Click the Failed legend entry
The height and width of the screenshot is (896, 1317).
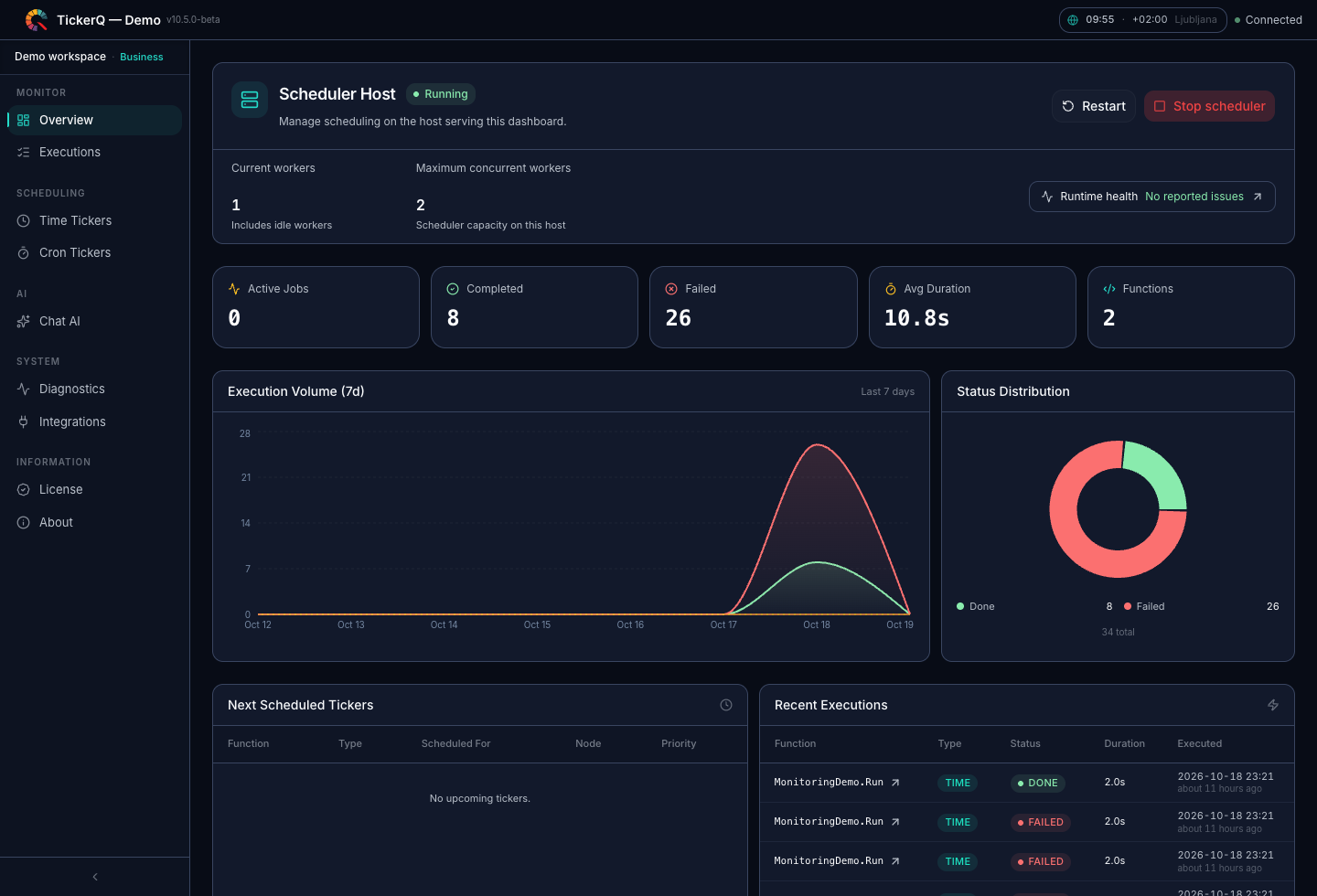pos(1202,606)
